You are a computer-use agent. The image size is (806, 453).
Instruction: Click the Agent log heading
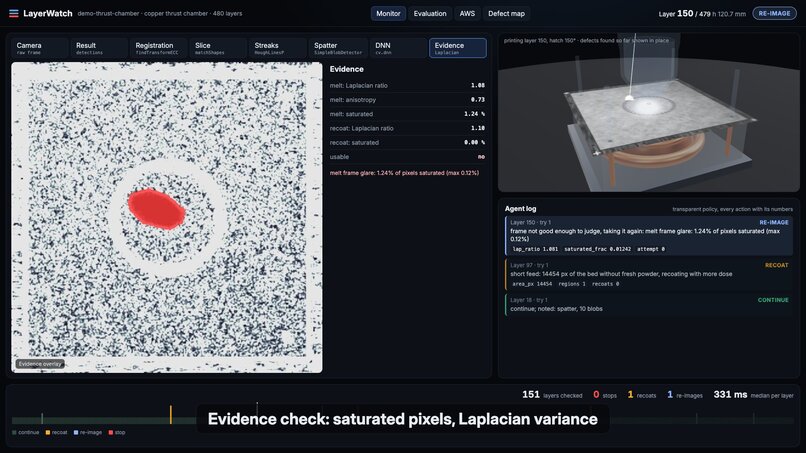[520, 209]
